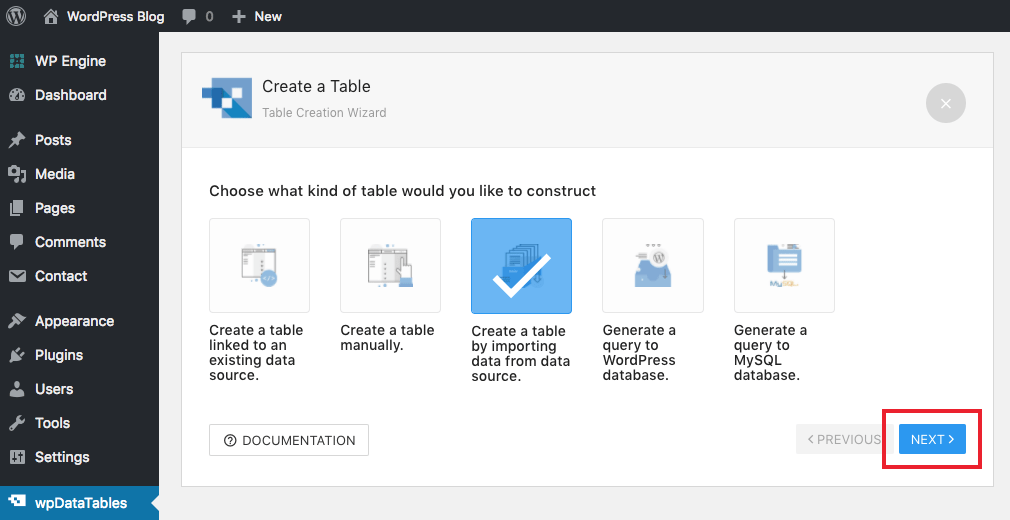
Task: Click 'Generate a query to WordPress database.' text
Action: point(639,352)
